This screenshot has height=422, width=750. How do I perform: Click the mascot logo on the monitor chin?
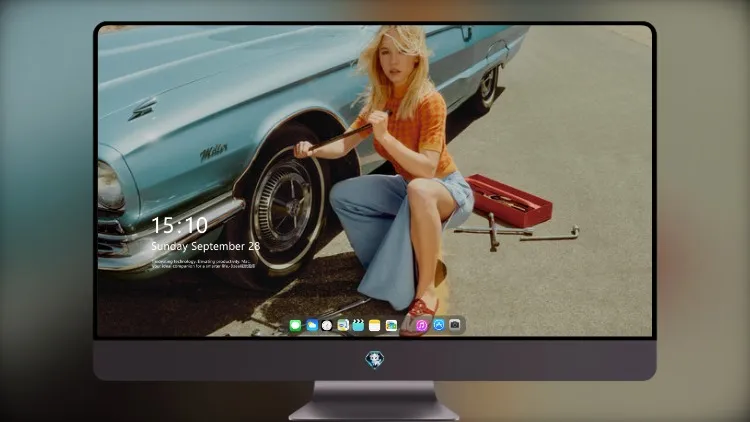coord(375,360)
